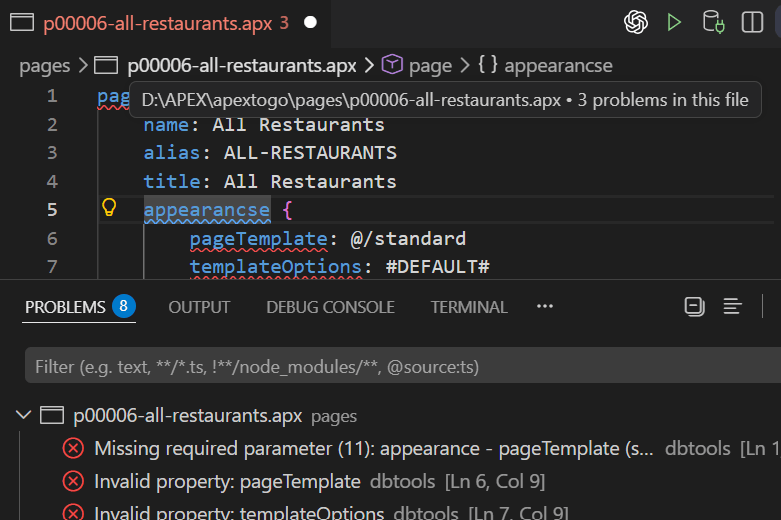Click the lightbulb quick fix on line 5
Viewport: 781px width, 520px height.
pos(109,208)
